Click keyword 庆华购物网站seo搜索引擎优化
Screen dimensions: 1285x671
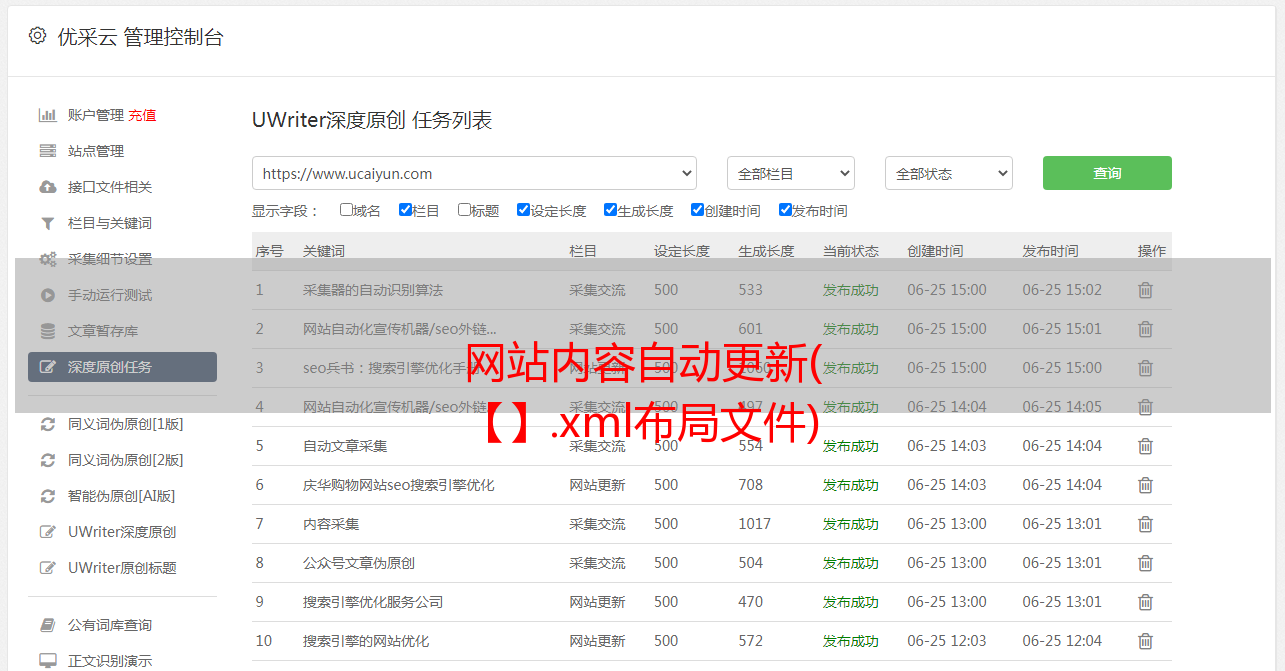click(x=399, y=485)
